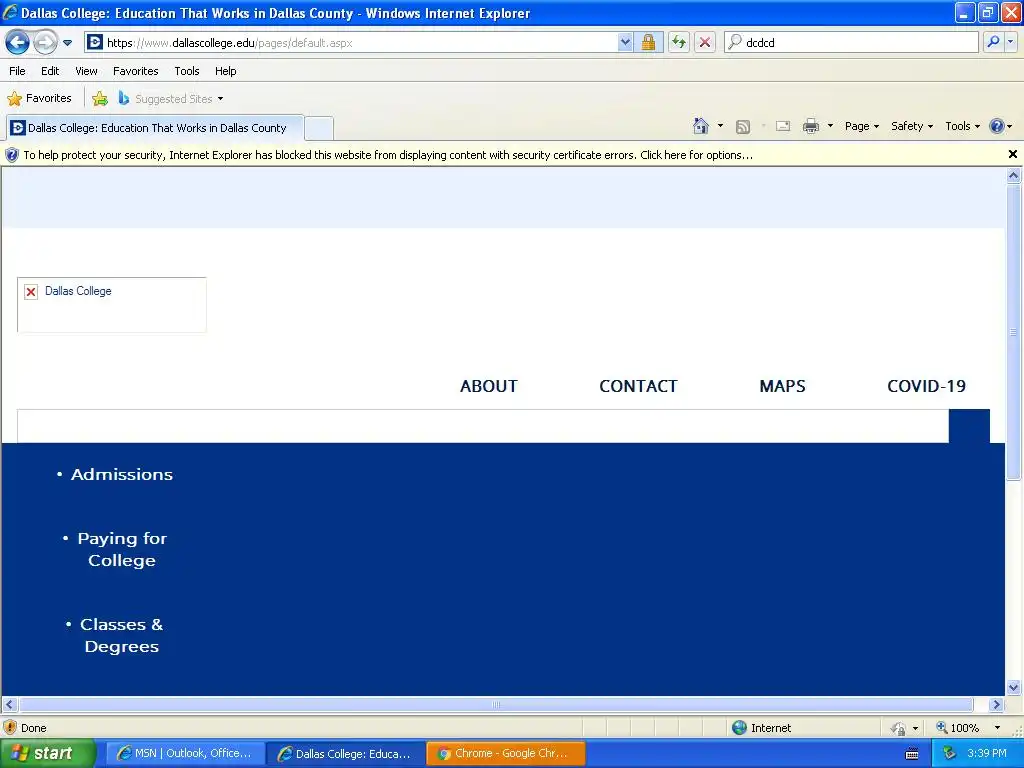
Task: Click the search box containing dcdcd
Action: 851,42
